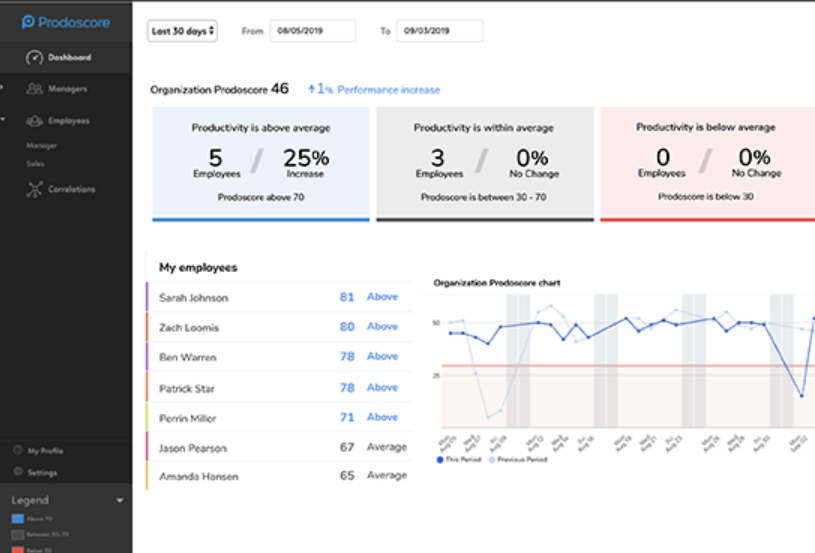Viewport: 815px width, 553px height.
Task: Click the My Profile icon
Action: click(x=18, y=450)
